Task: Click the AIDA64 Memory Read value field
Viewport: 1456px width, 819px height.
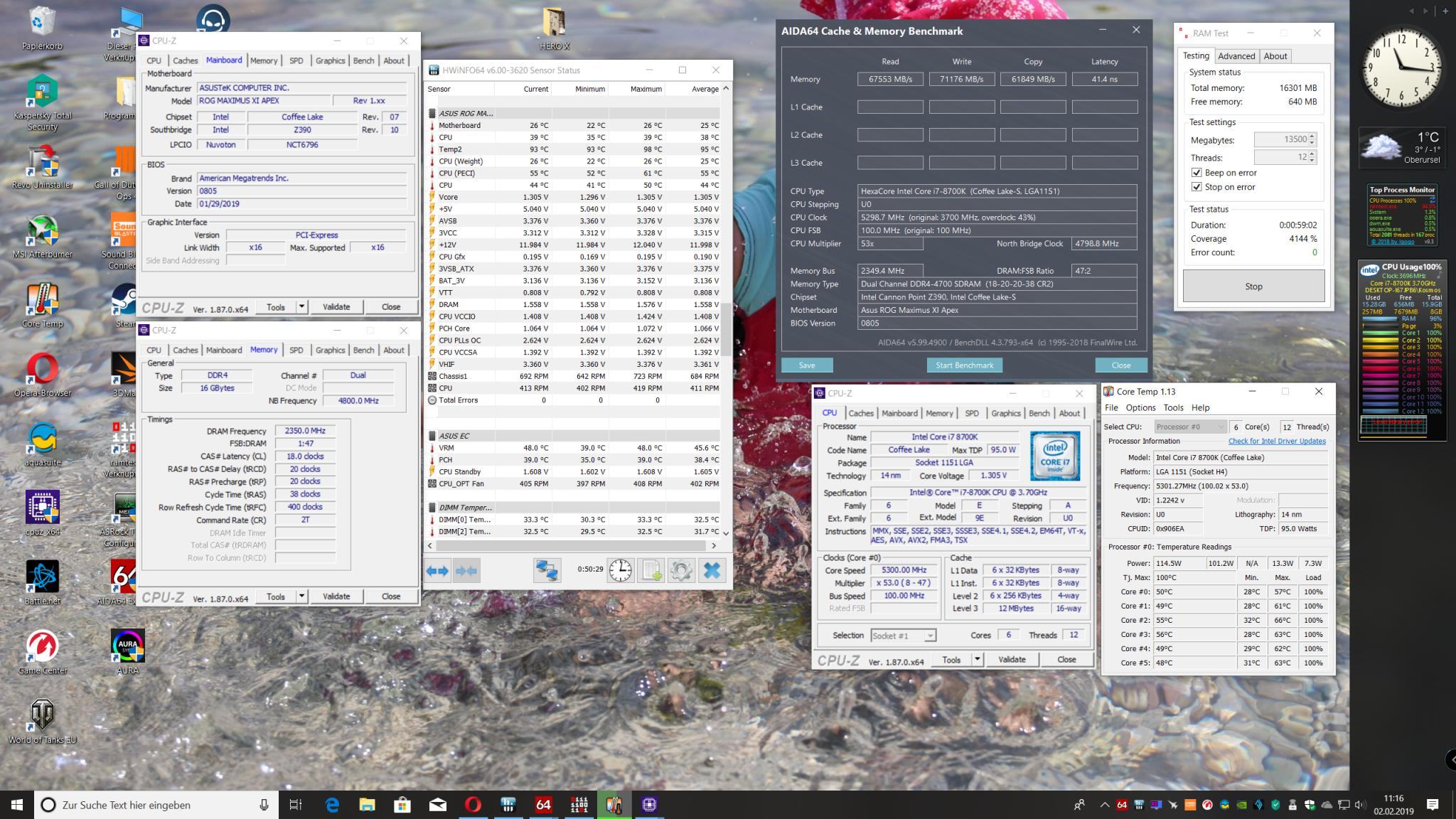Action: [x=890, y=79]
